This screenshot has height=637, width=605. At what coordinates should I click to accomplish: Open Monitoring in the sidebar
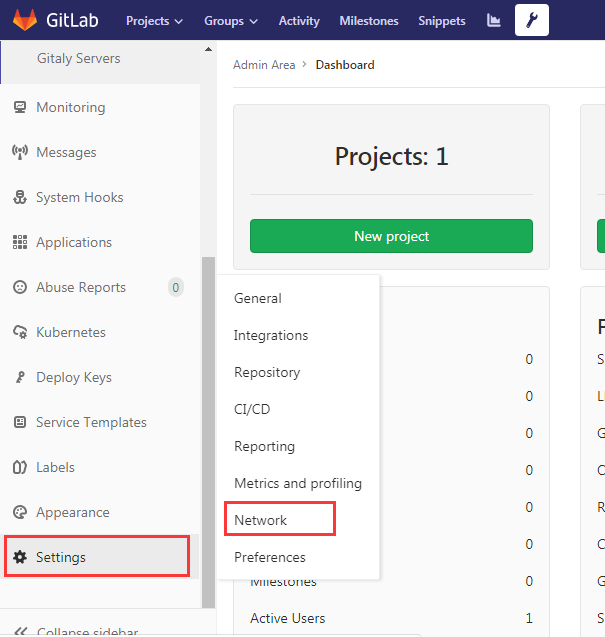pyautogui.click(x=70, y=107)
